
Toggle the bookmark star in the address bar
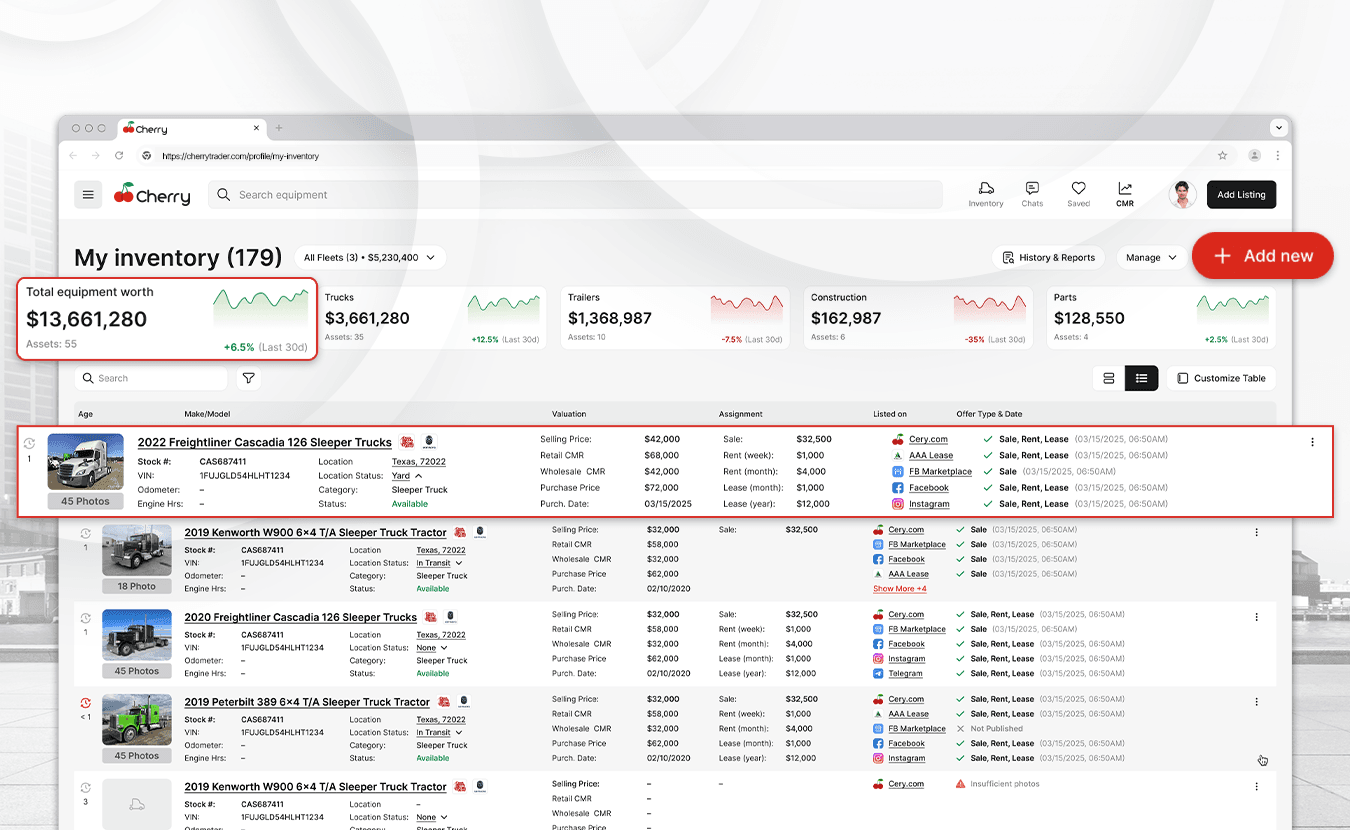click(1222, 156)
